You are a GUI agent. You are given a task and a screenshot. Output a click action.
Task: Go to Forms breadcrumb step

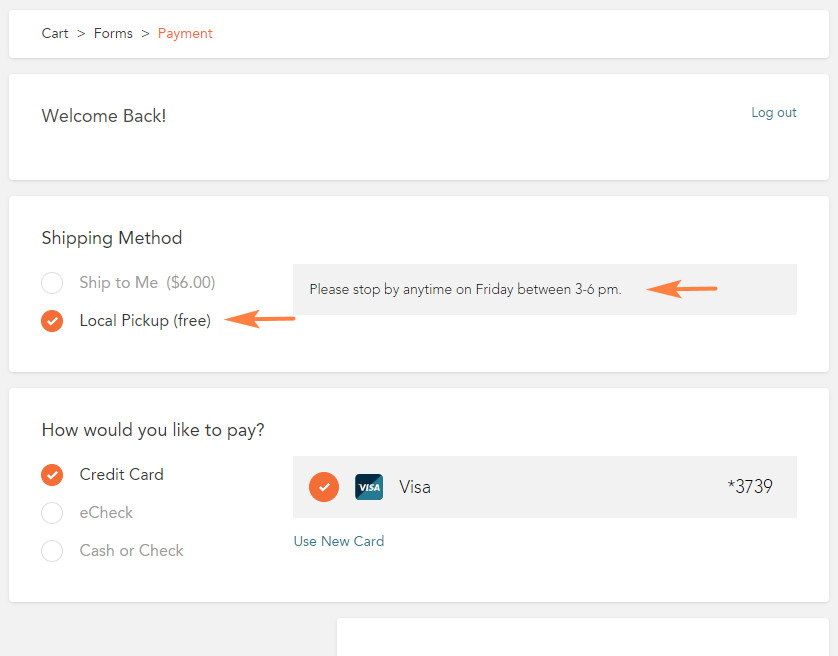coord(113,33)
